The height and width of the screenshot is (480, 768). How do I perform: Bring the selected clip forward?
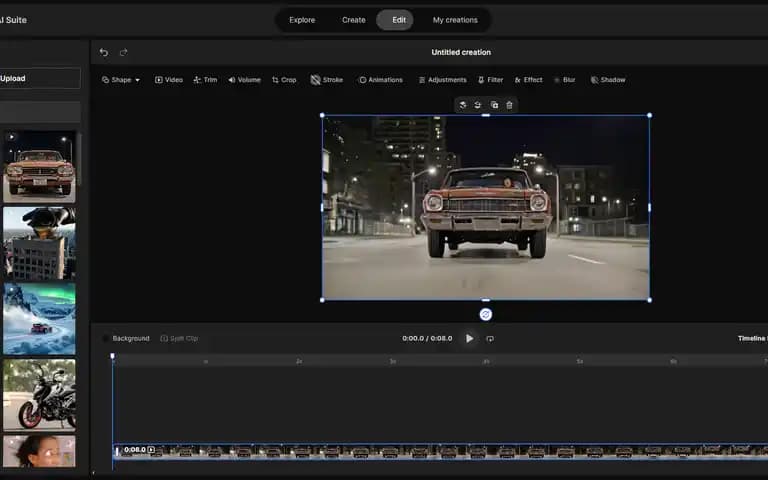pos(462,105)
